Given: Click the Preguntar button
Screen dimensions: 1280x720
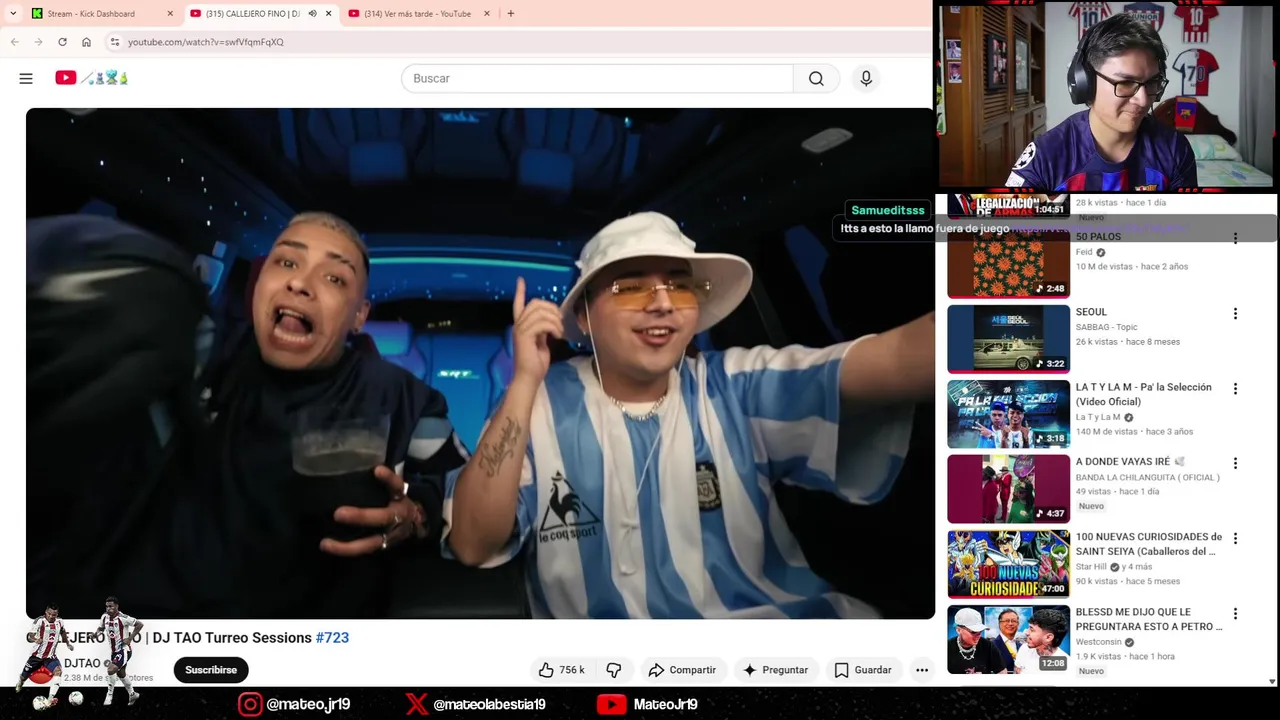Looking at the screenshot, I should pos(776,670).
